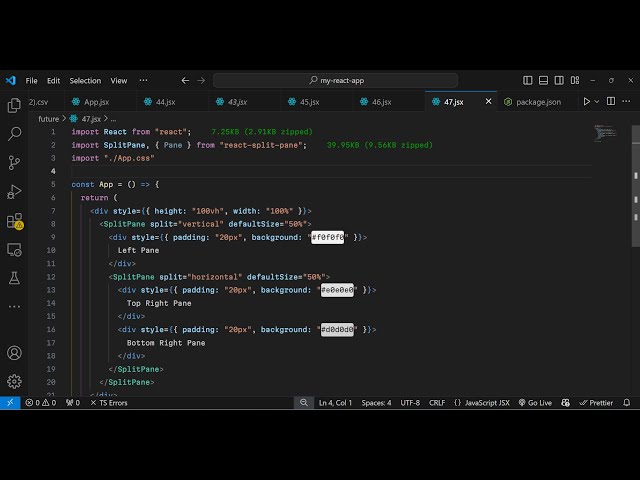Image resolution: width=640 pixels, height=480 pixels.
Task: Open the CRLF end-of-line selector
Action: tap(437, 402)
